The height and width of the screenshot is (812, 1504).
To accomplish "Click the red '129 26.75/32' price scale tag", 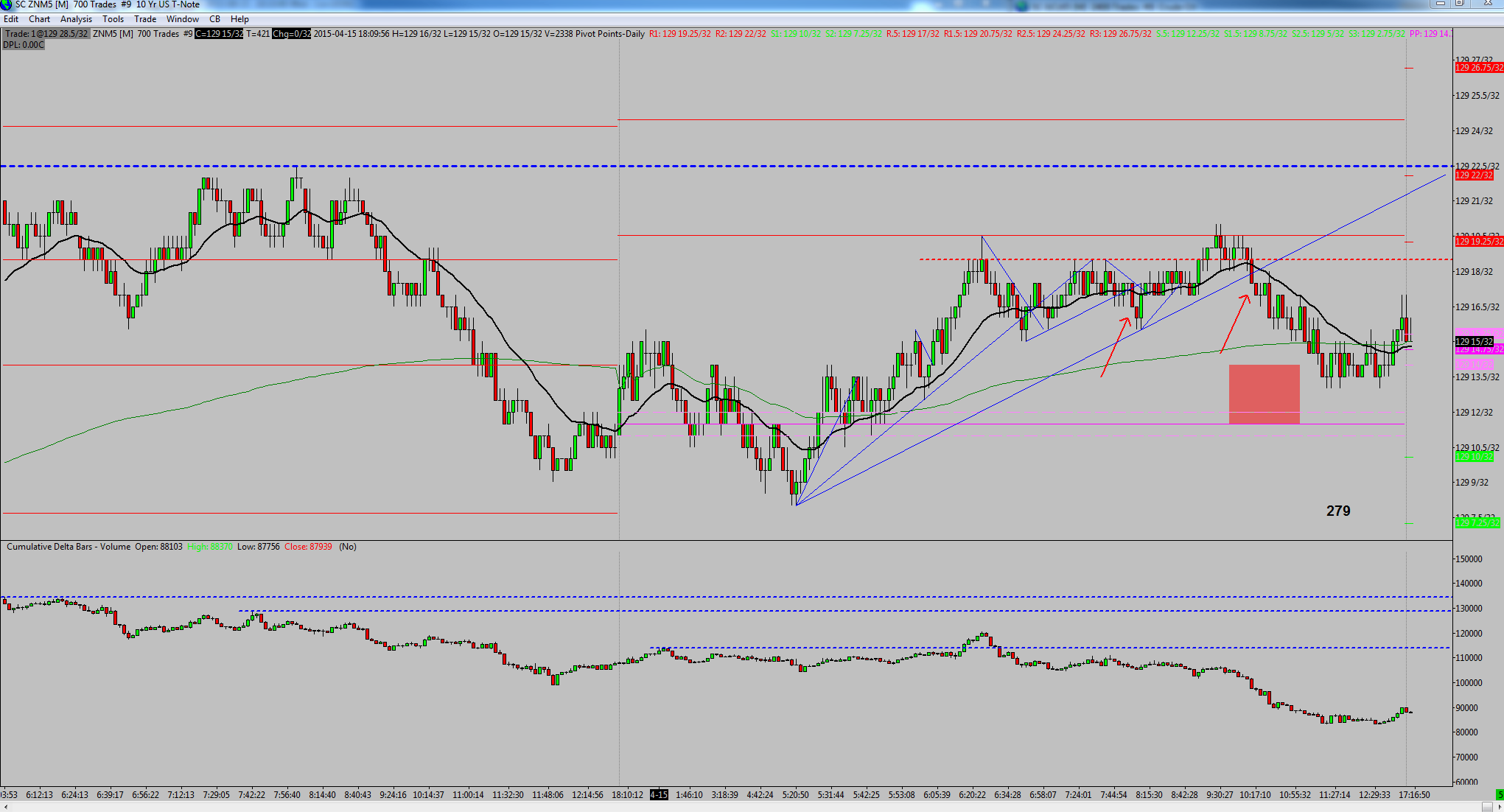I will tap(1479, 68).
